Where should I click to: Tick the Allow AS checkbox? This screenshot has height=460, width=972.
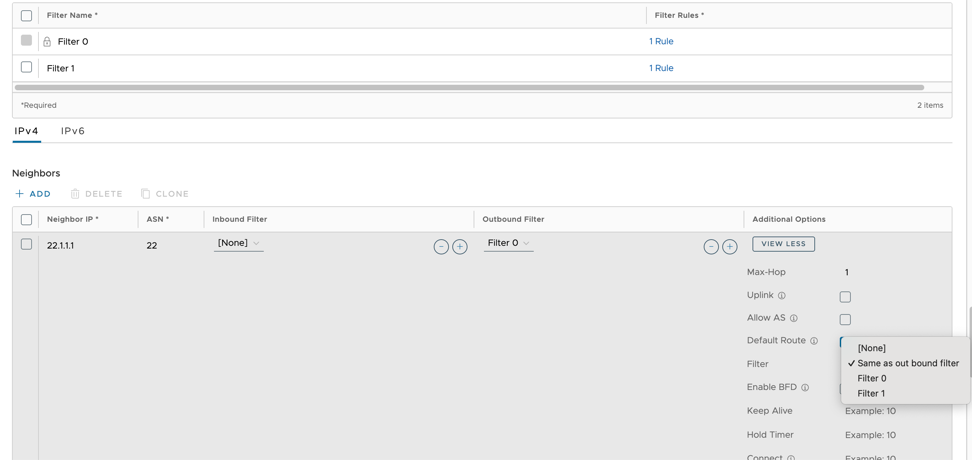[845, 320]
